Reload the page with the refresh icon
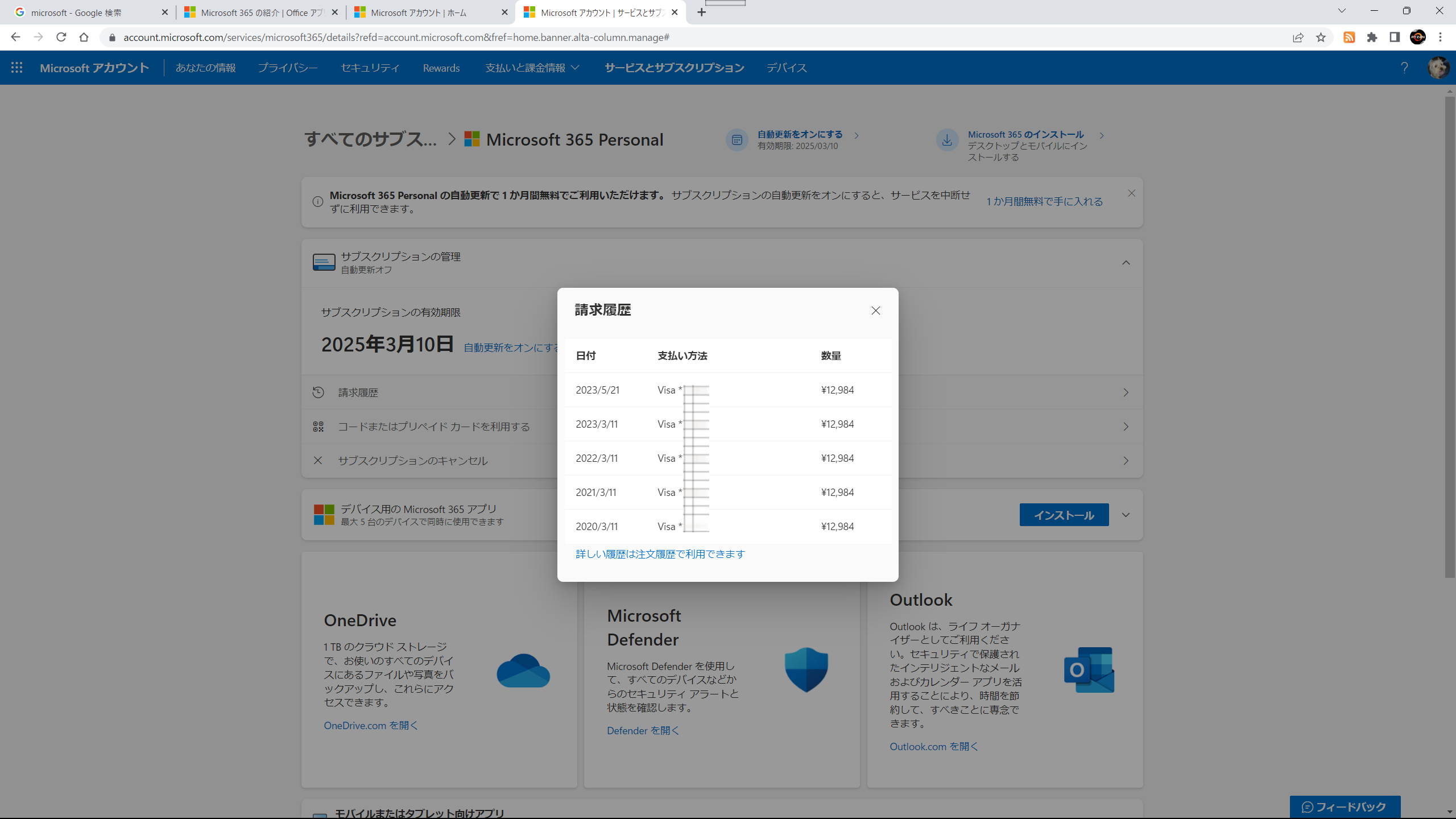This screenshot has height=819, width=1456. (x=61, y=37)
